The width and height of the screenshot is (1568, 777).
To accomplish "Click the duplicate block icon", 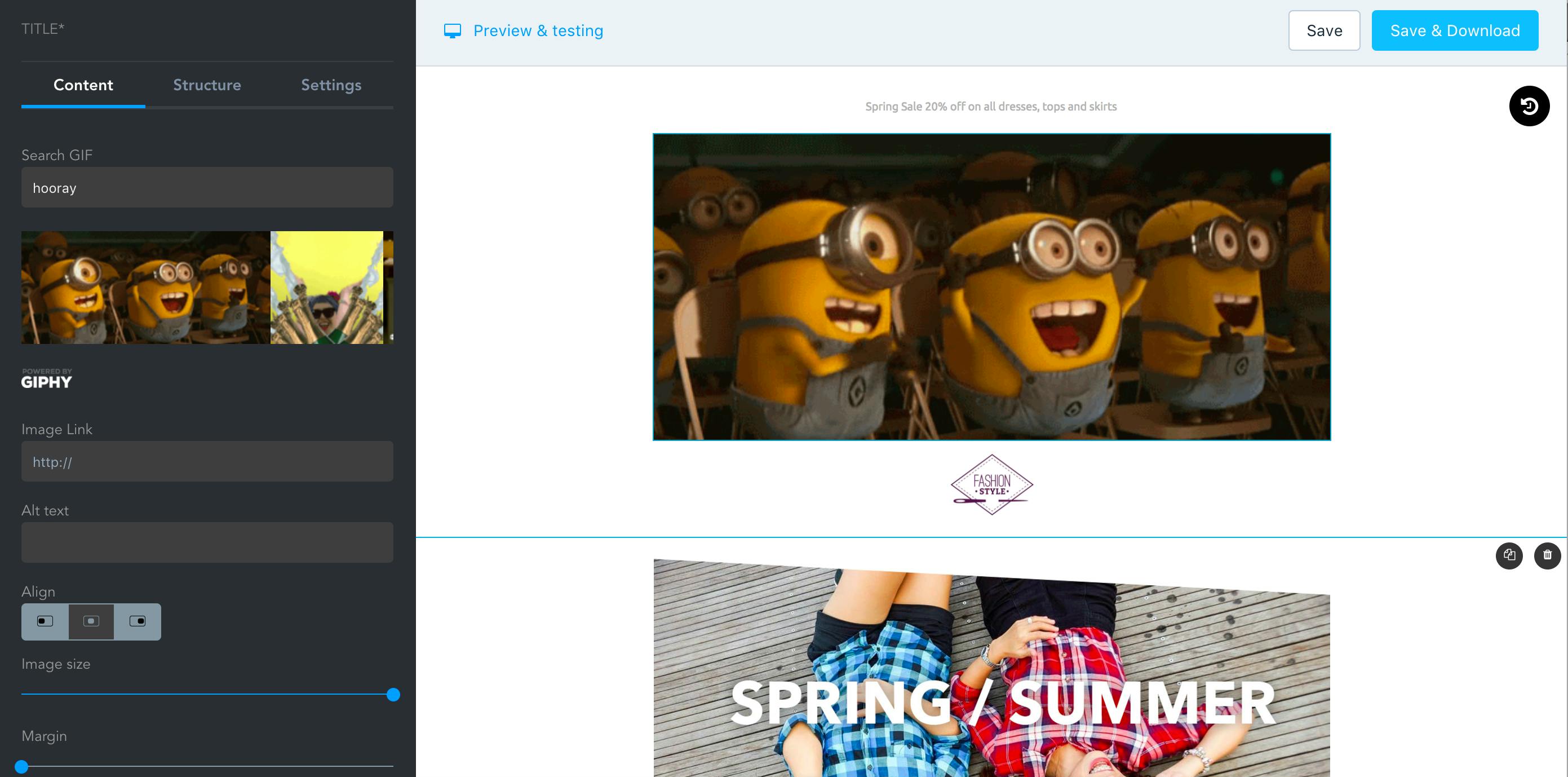I will (1509, 555).
